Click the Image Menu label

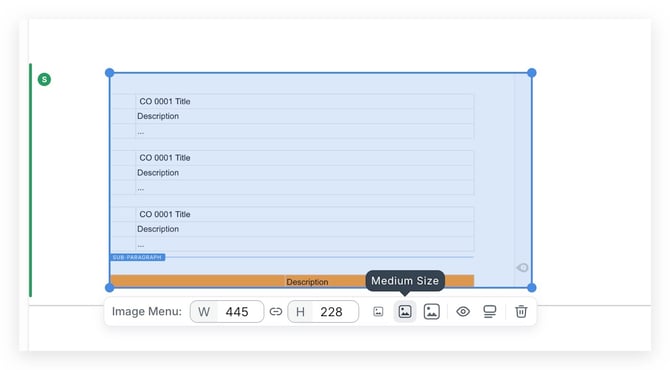(147, 311)
